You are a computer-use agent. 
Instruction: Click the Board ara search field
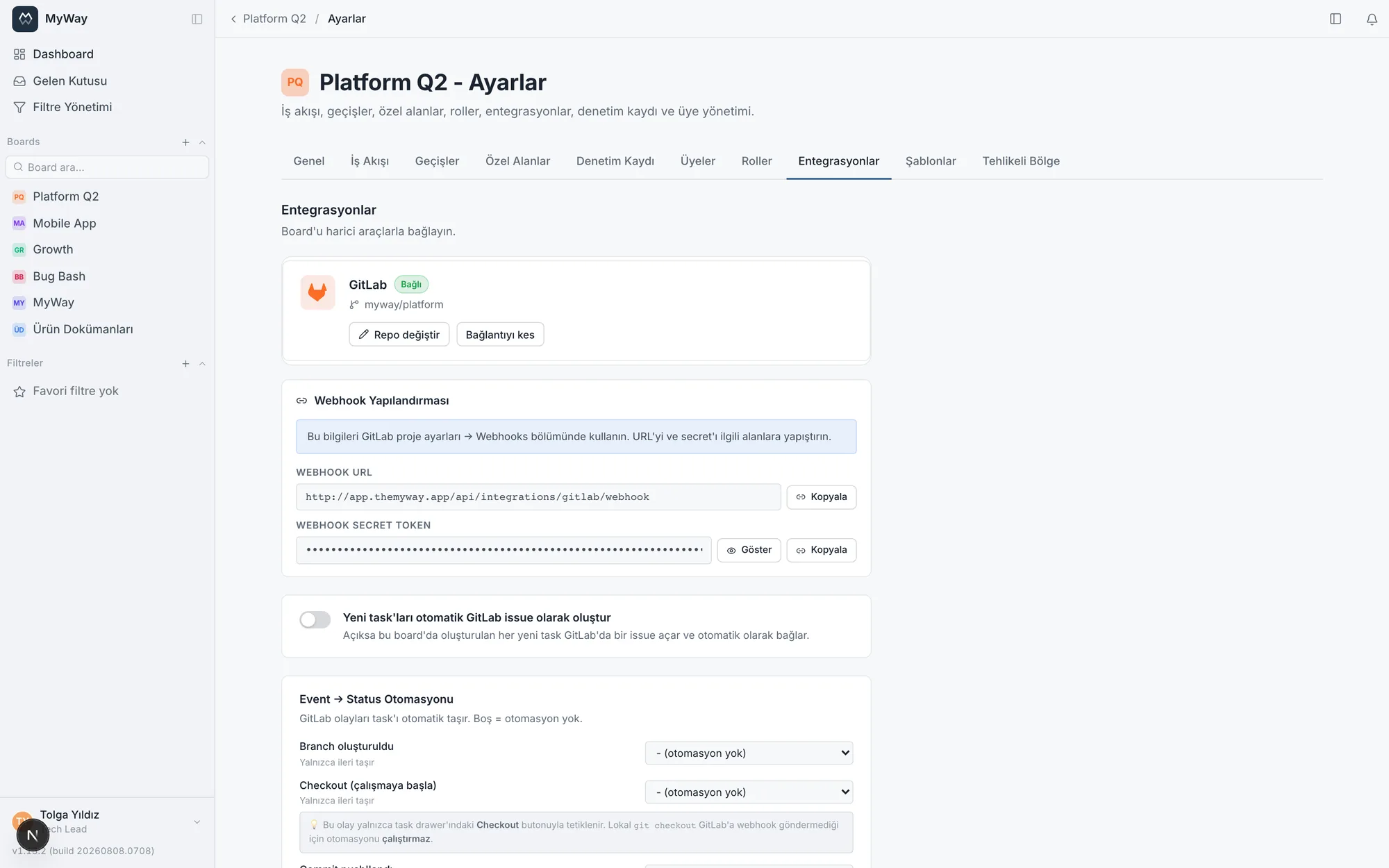point(107,167)
